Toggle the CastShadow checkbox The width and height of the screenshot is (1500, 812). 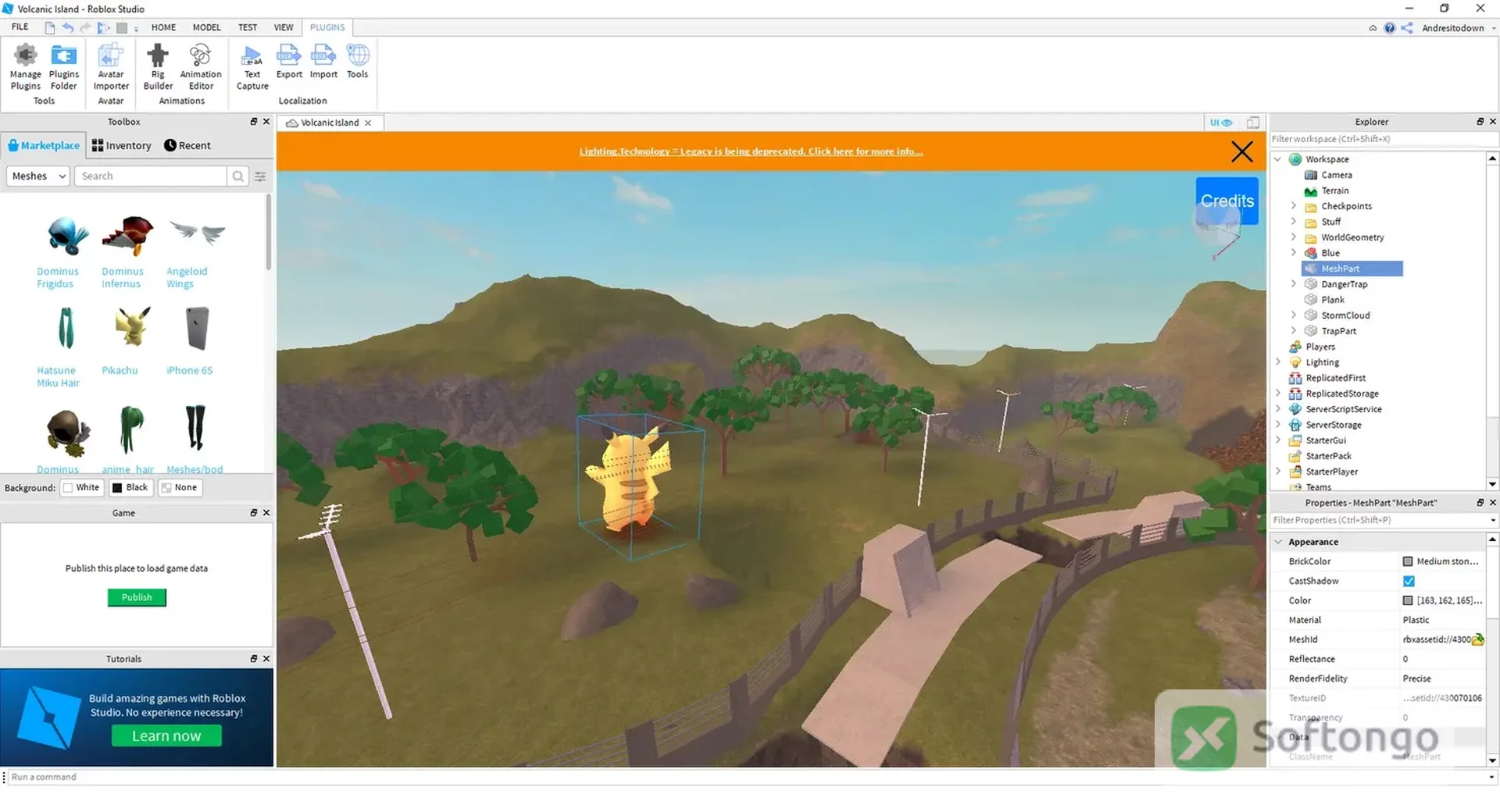[1409, 581]
